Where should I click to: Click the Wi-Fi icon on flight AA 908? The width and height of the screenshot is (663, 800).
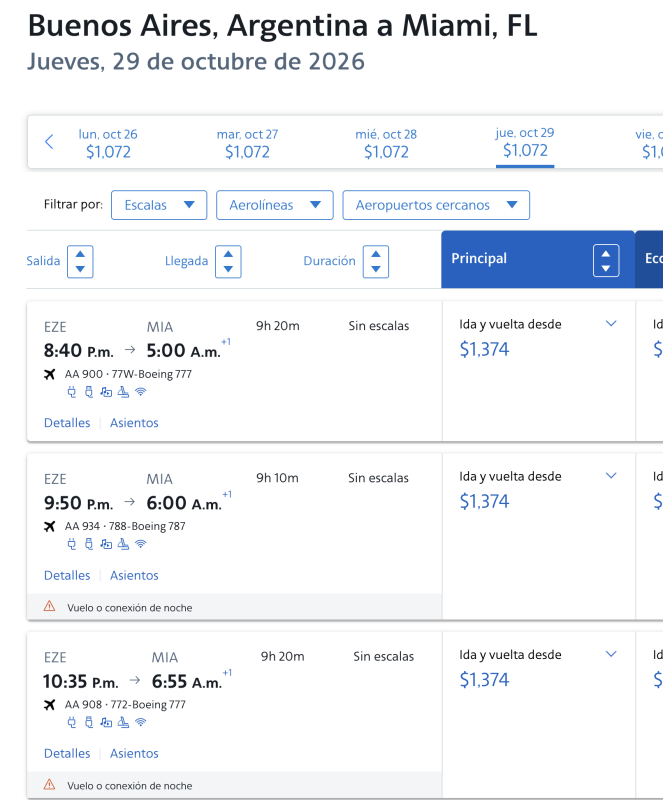tap(141, 722)
